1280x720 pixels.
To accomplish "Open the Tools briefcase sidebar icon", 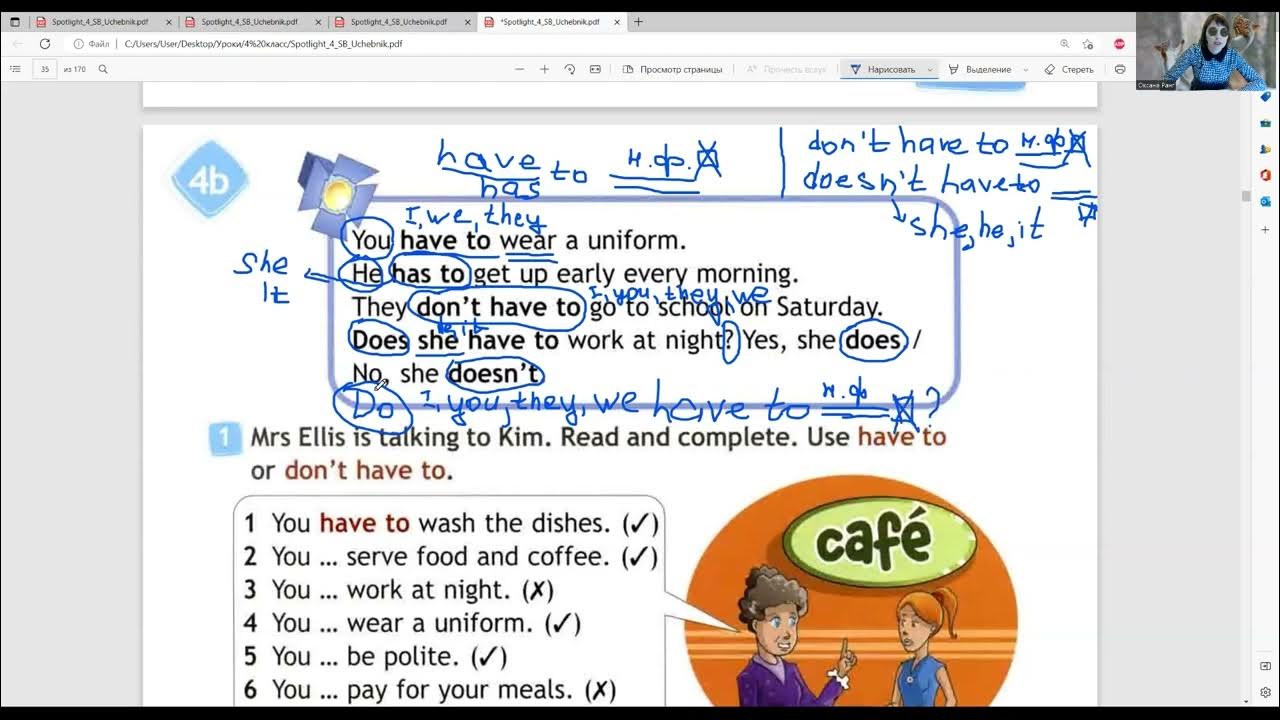I will click(1266, 123).
